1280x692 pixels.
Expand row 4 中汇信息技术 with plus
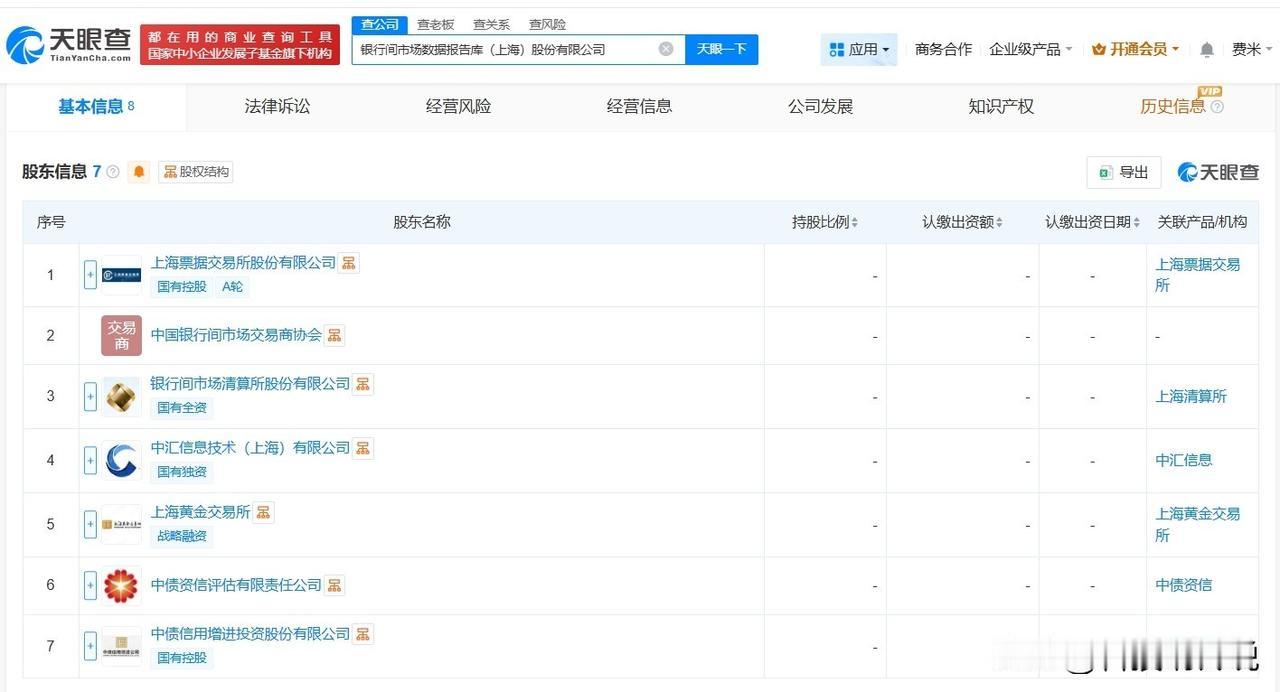(90, 460)
